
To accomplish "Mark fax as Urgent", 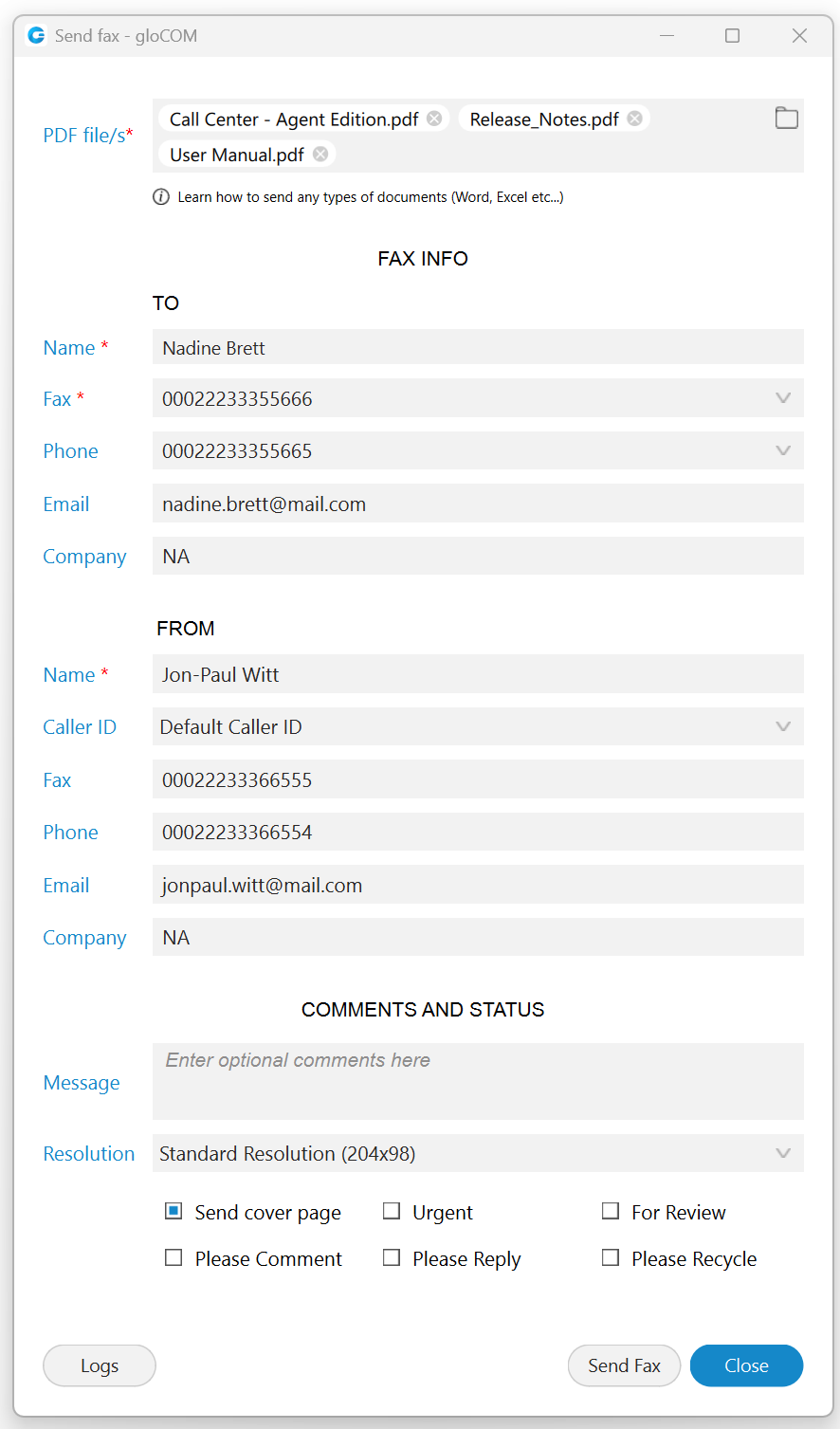I will [x=392, y=1211].
